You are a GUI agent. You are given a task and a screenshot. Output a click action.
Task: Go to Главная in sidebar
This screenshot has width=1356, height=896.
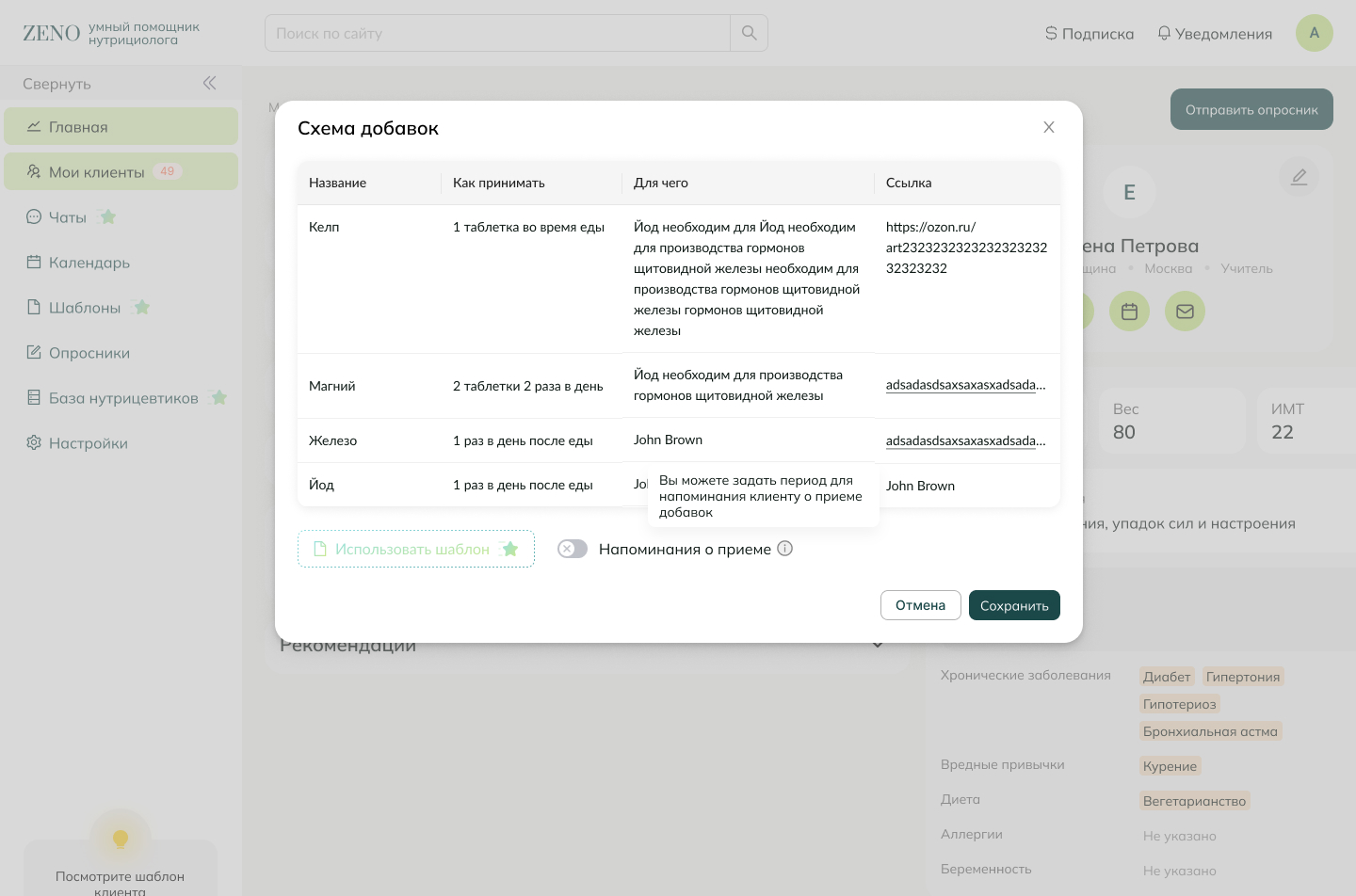point(121,126)
